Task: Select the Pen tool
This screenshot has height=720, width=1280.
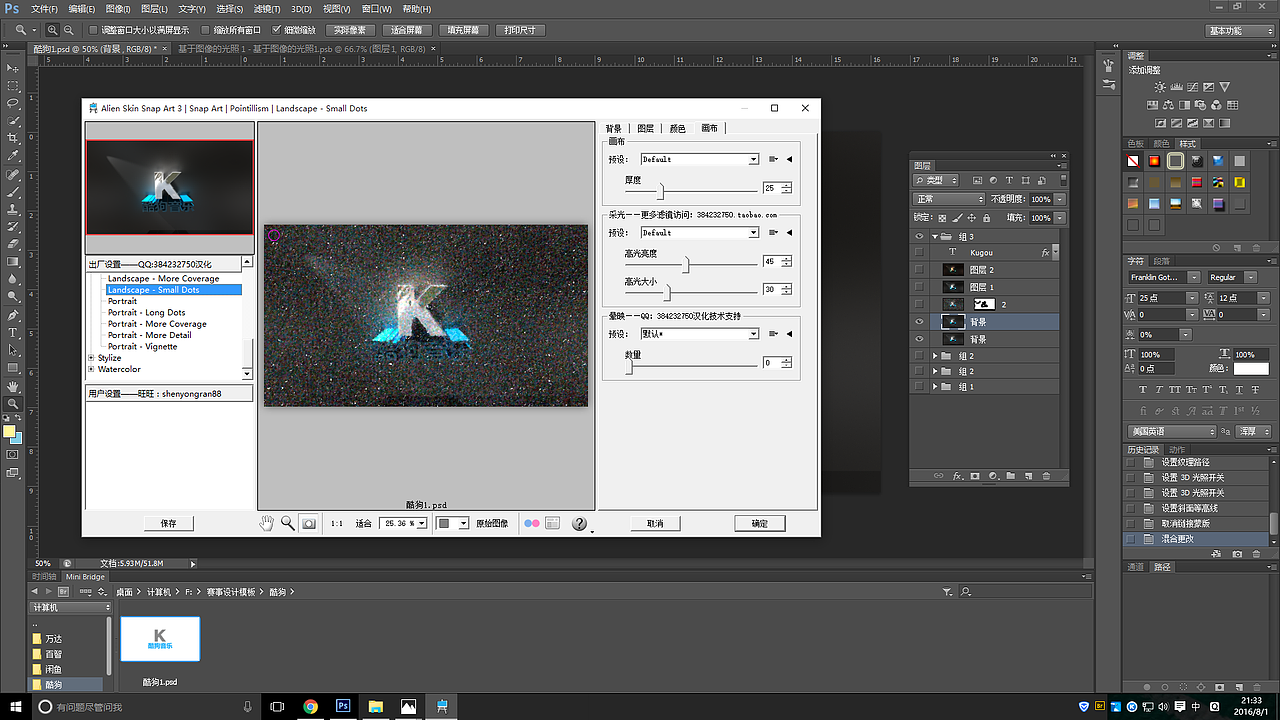Action: (x=14, y=314)
